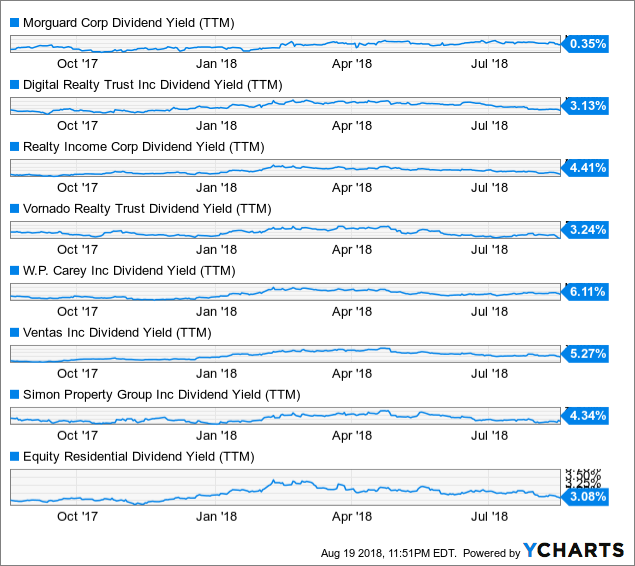Click the 3.24% value tag for Vornado
This screenshot has width=635, height=566.
point(585,230)
